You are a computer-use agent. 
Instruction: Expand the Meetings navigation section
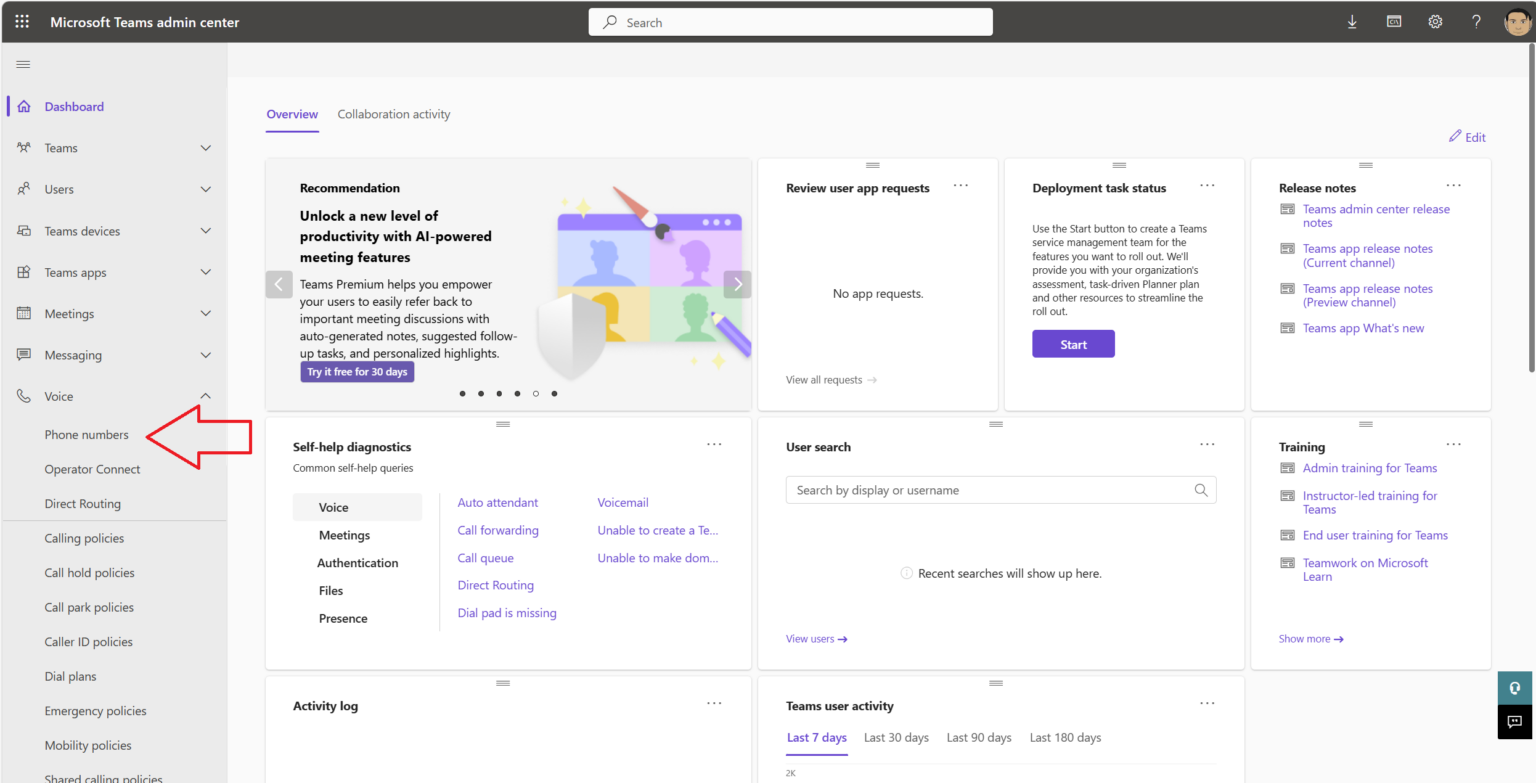(x=205, y=314)
